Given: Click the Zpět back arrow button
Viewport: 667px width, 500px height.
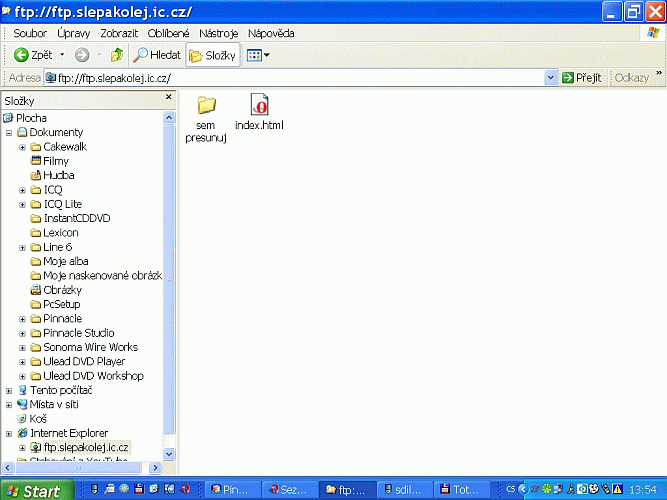Looking at the screenshot, I should 34,55.
